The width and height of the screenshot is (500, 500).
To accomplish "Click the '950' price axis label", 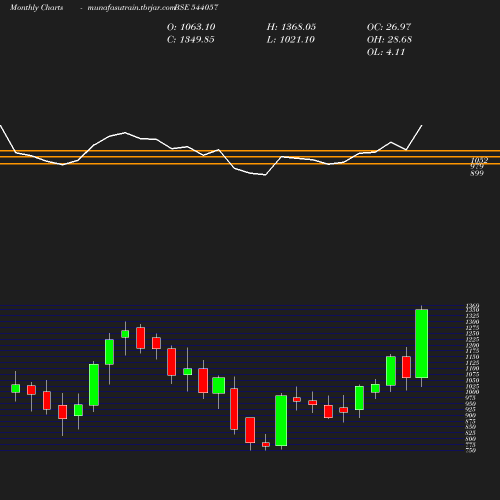I will (x=471, y=404).
